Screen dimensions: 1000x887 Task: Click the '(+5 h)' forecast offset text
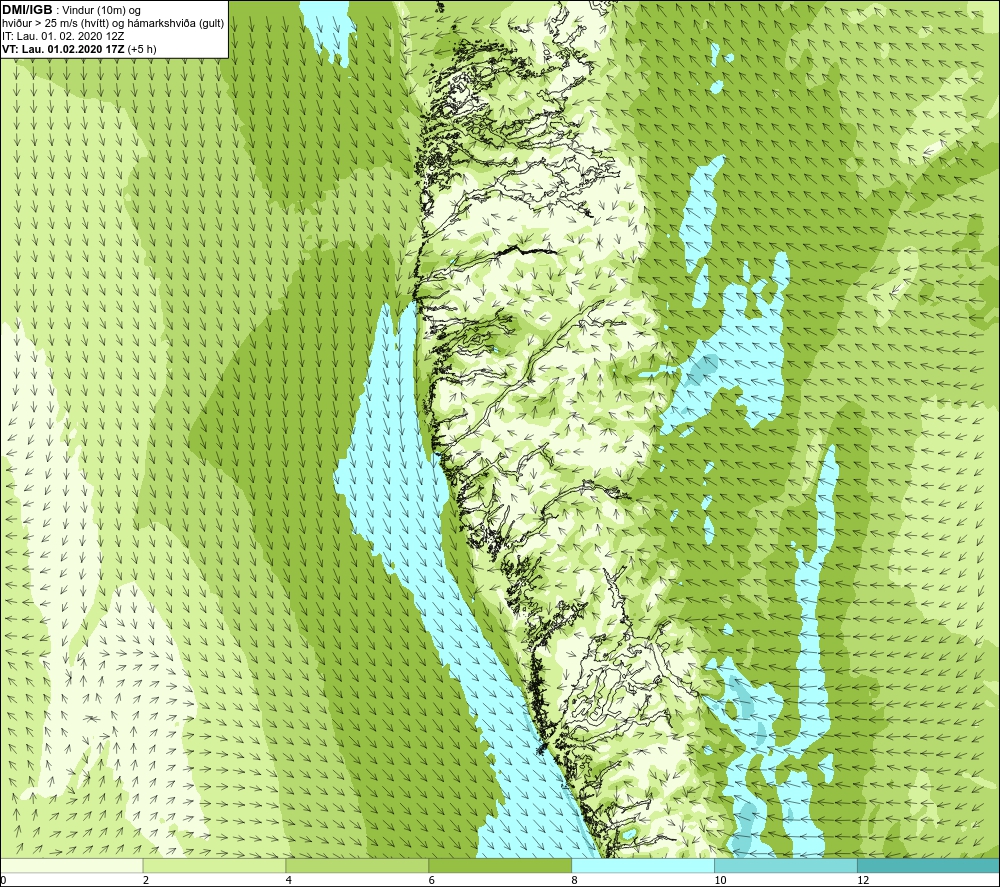(x=142, y=49)
